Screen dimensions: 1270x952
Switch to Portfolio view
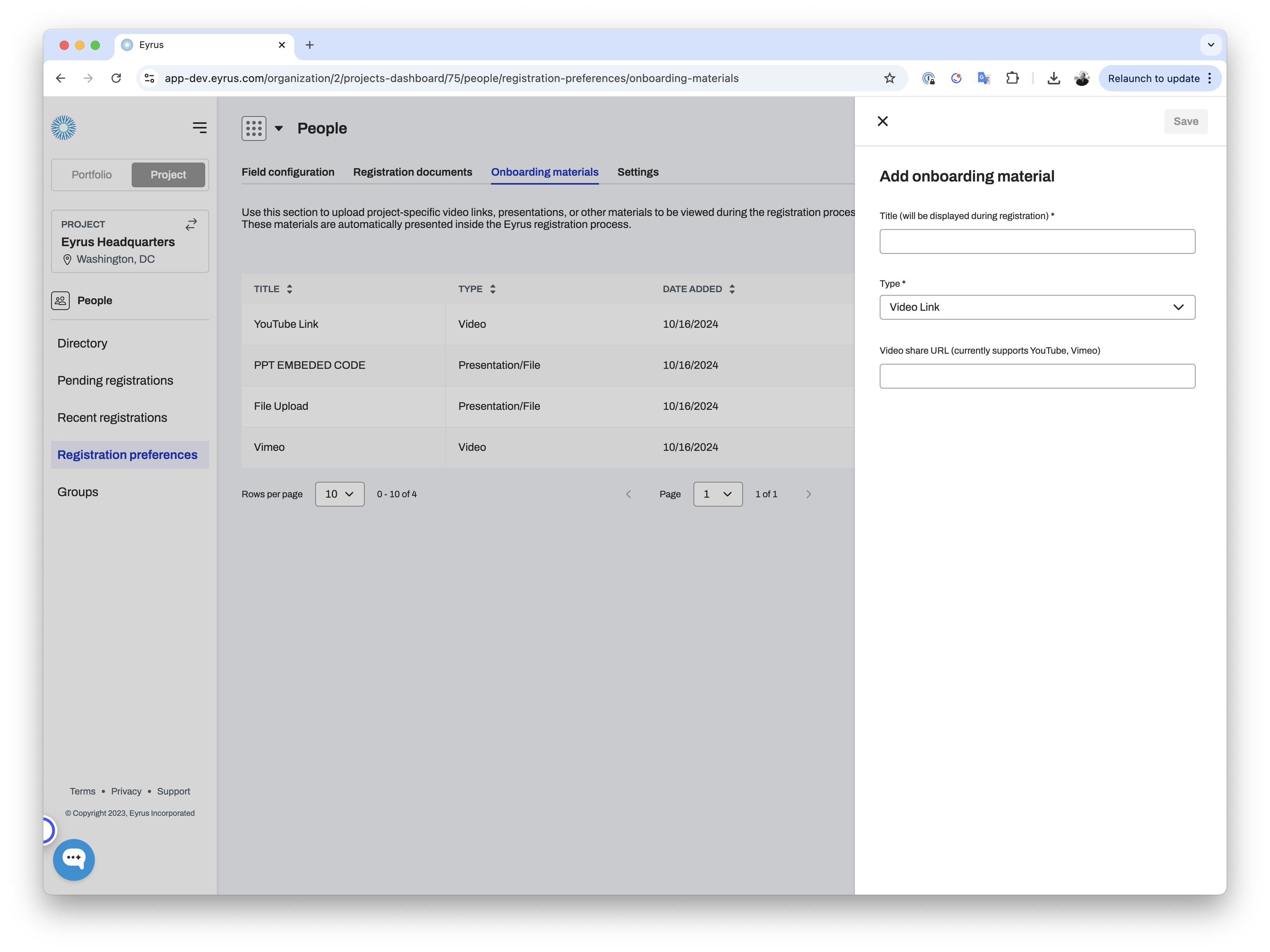(91, 175)
